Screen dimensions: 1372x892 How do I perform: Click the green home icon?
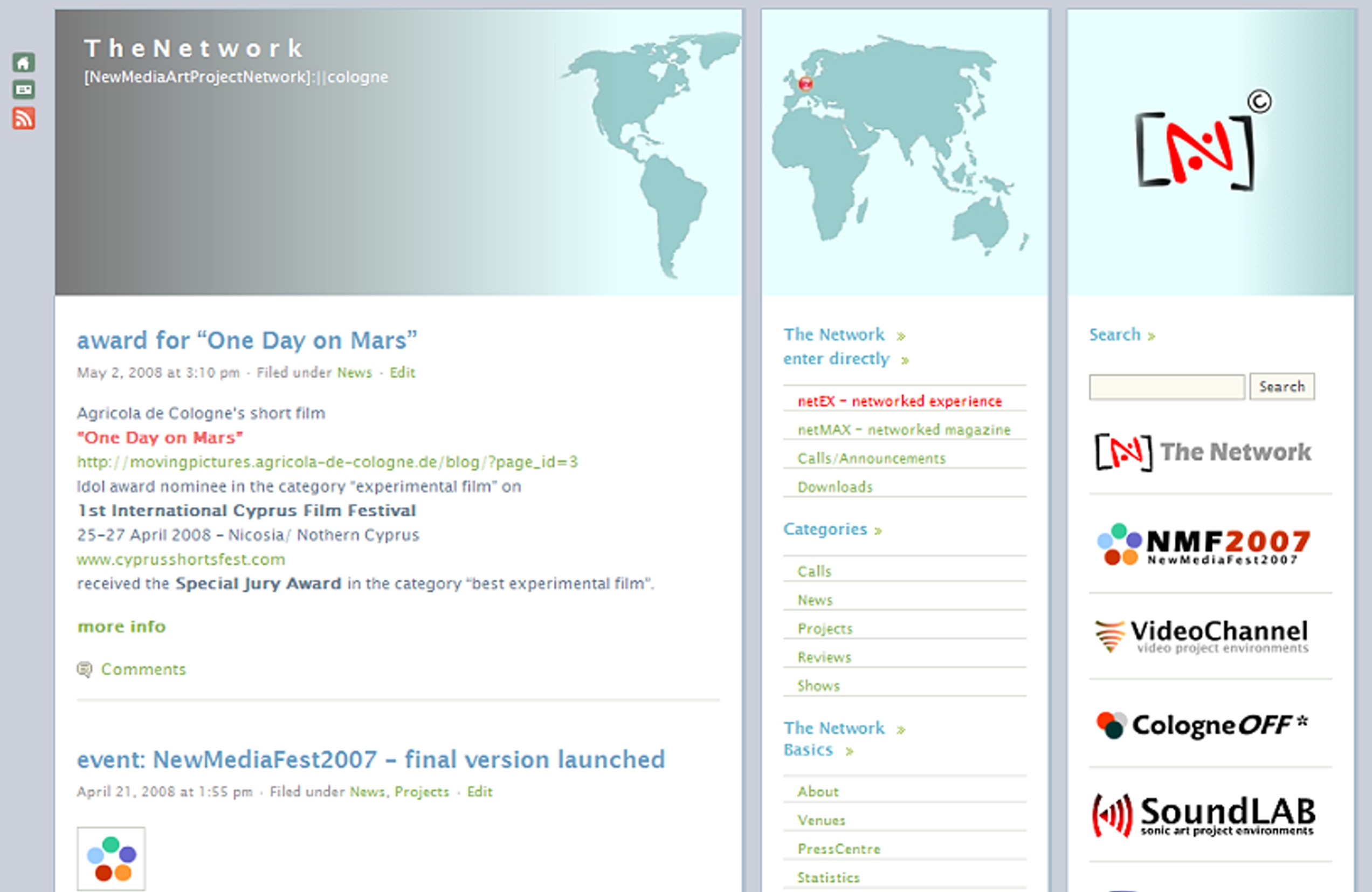click(x=24, y=62)
